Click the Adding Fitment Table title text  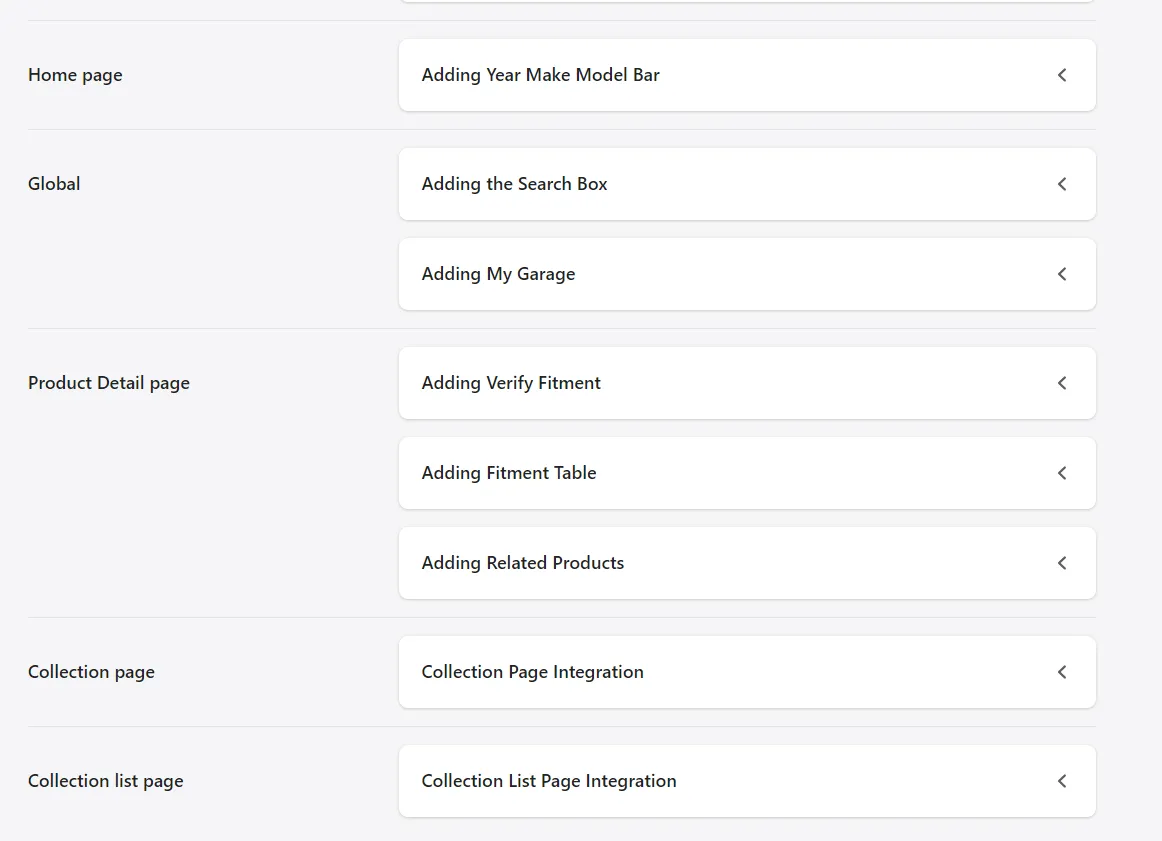[x=508, y=473]
